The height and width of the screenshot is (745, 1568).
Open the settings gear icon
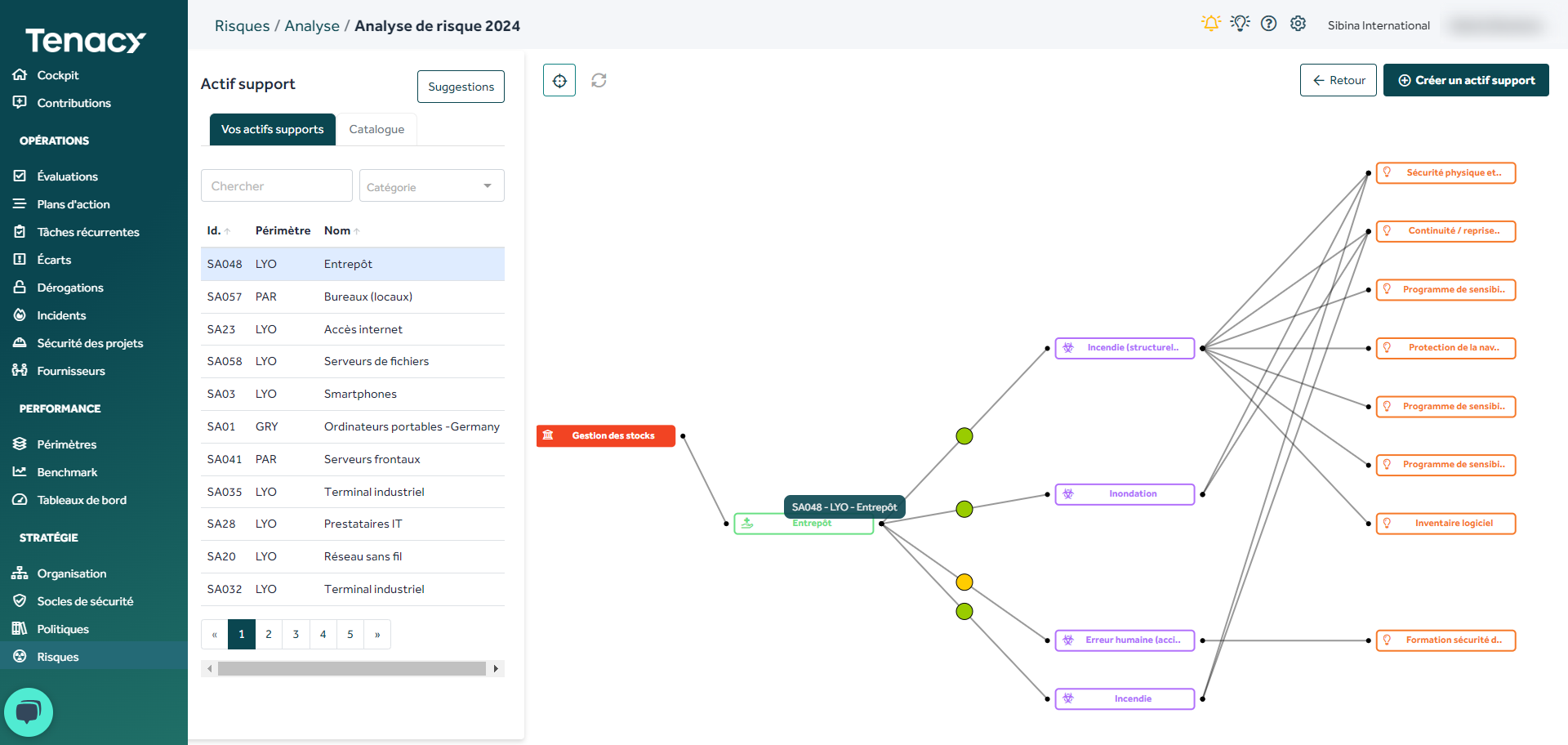[1298, 24]
